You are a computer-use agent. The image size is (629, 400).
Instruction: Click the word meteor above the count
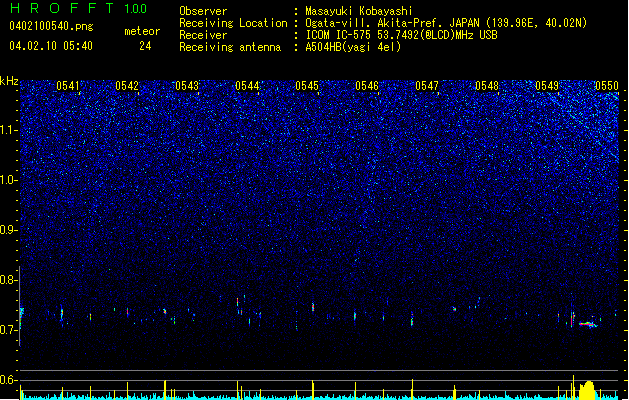(x=142, y=31)
